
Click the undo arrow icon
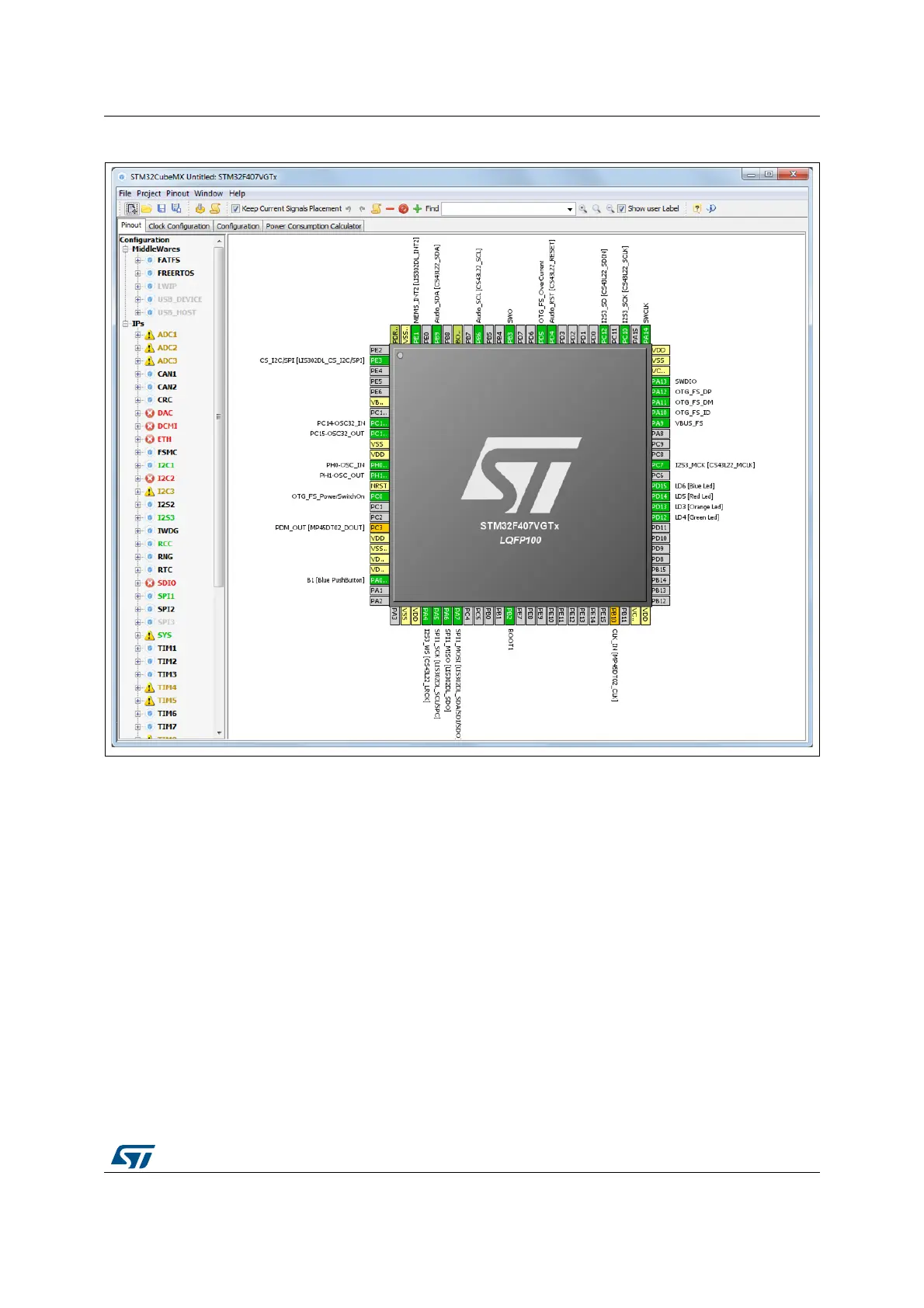coord(349,209)
